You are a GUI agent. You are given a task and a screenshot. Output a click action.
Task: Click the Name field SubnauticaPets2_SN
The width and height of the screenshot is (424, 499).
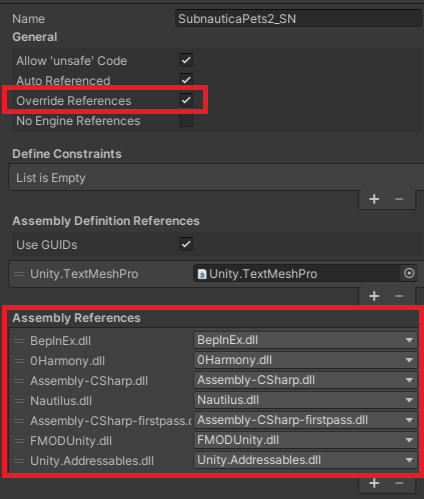pyautogui.click(x=299, y=18)
